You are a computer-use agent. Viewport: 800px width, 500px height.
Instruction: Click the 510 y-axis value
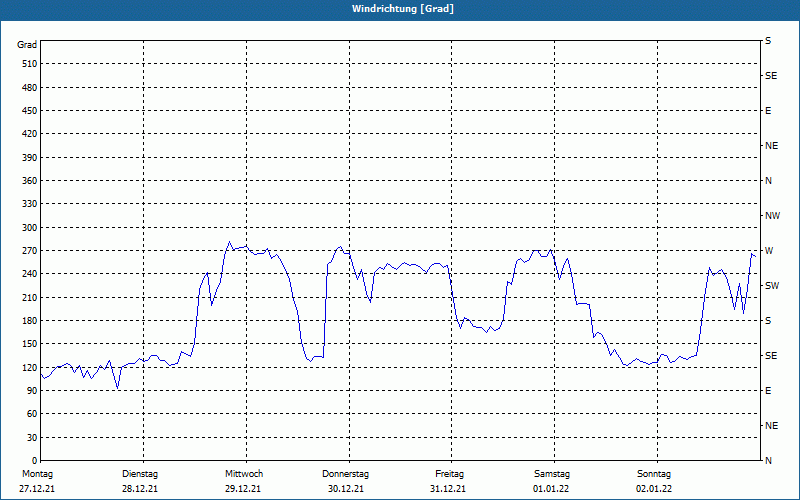point(30,64)
